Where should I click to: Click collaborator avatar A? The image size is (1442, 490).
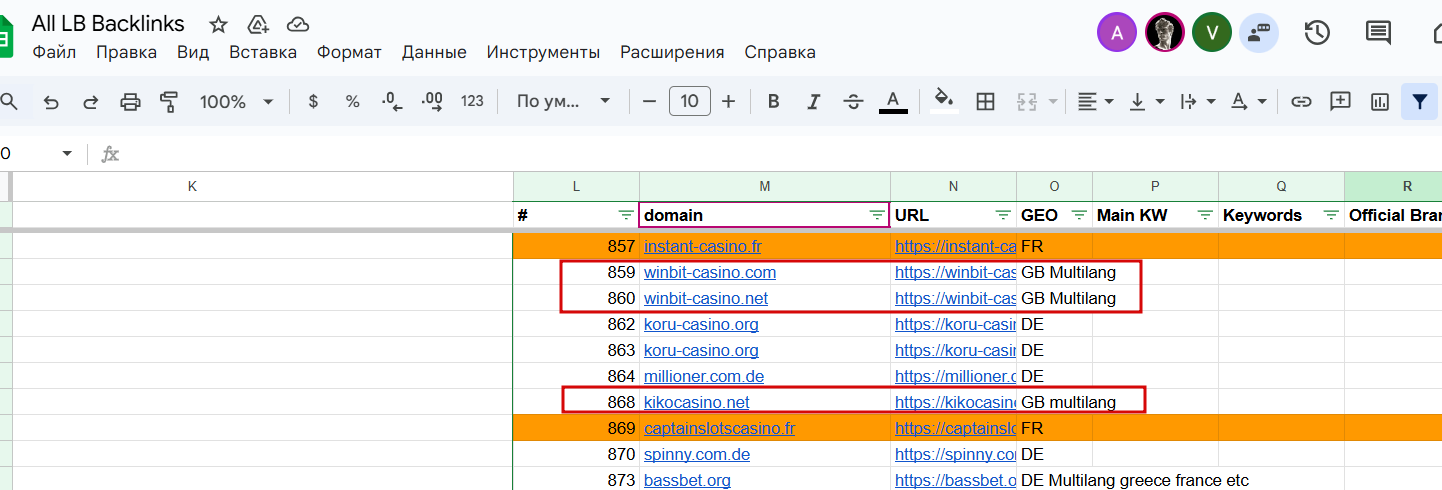click(1117, 33)
